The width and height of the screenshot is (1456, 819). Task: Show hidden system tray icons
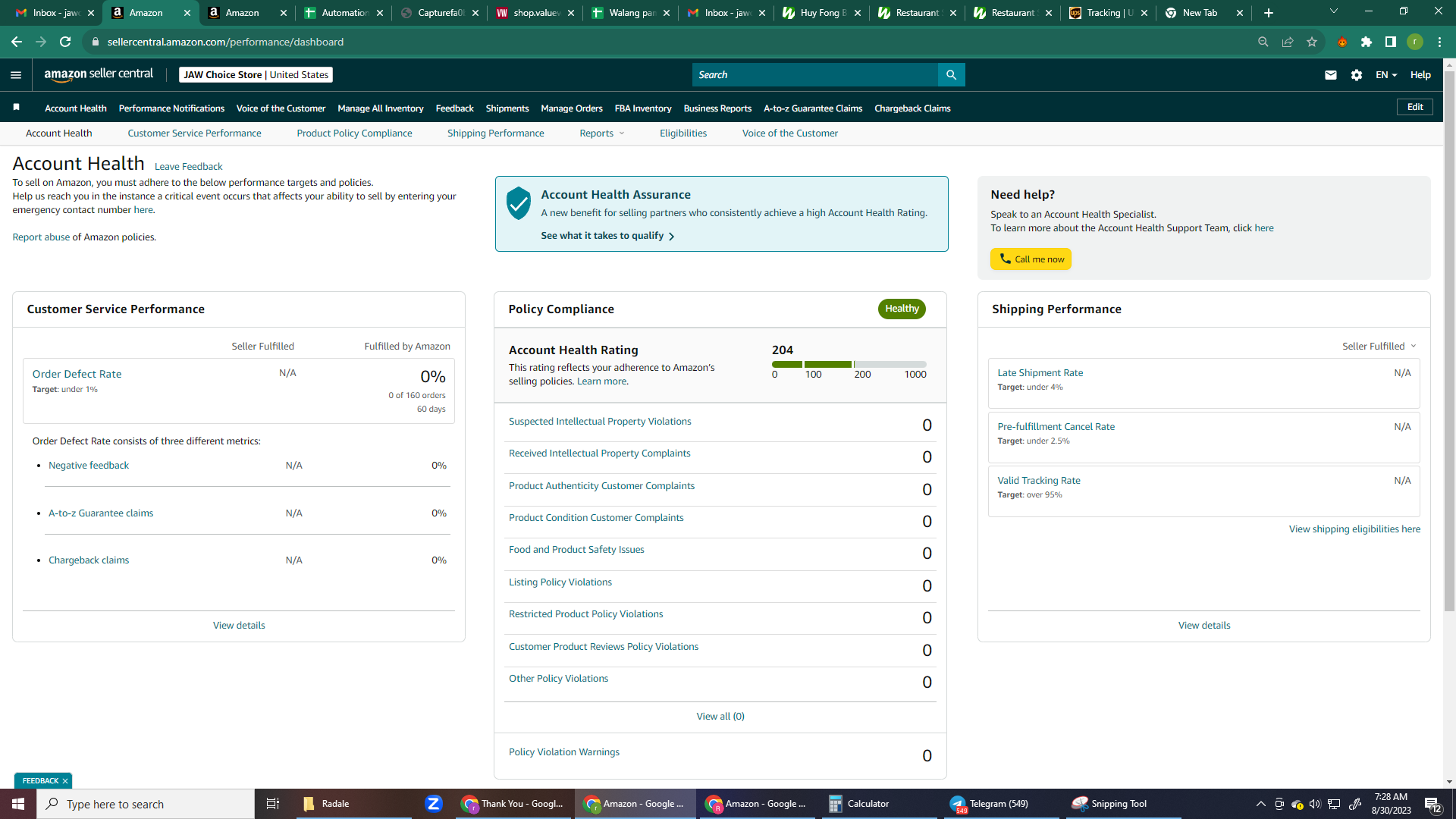1260,804
